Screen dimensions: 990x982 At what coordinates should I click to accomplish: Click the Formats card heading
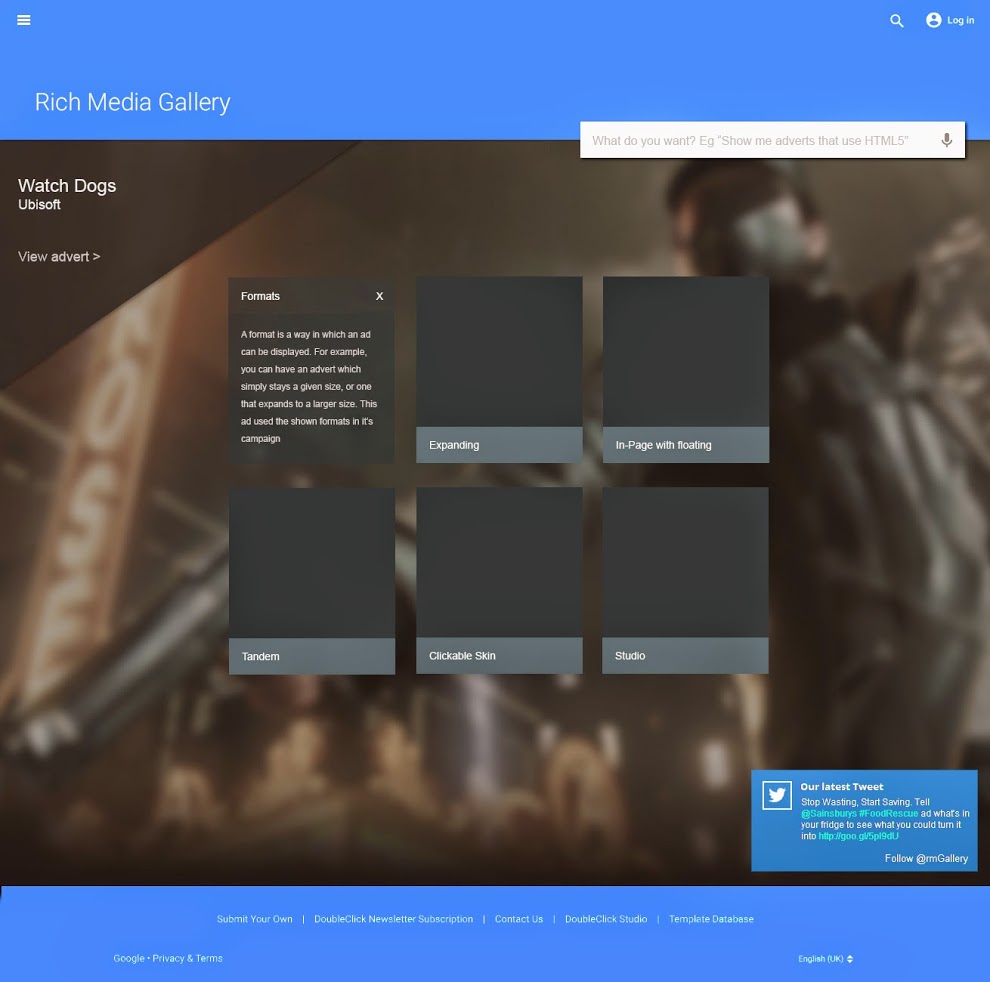(260, 296)
